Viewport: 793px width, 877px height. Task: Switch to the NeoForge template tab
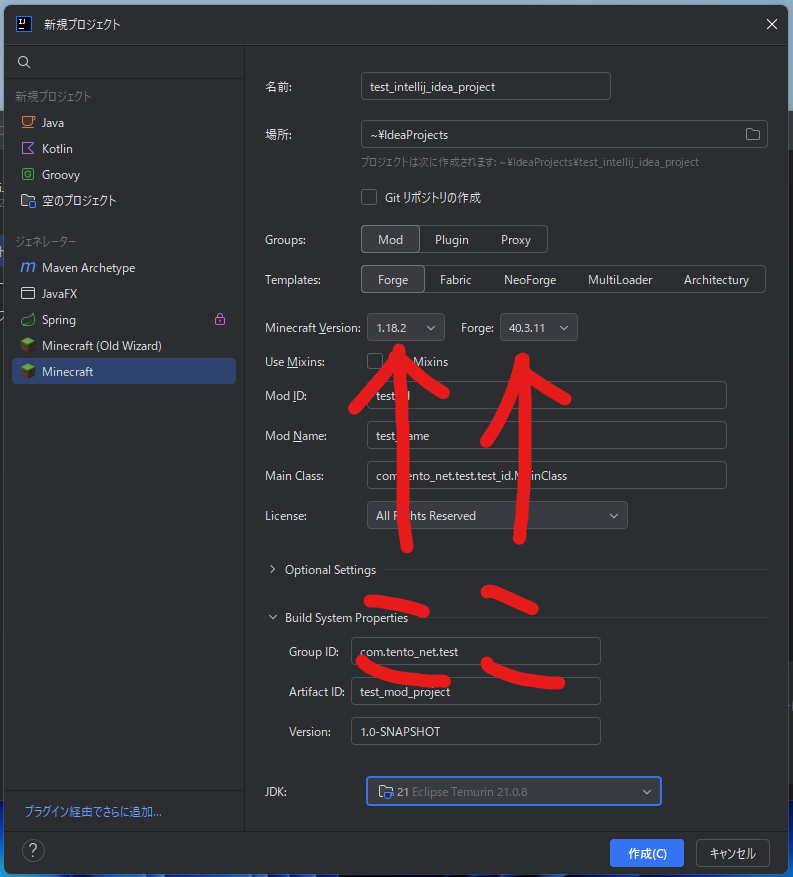529,280
